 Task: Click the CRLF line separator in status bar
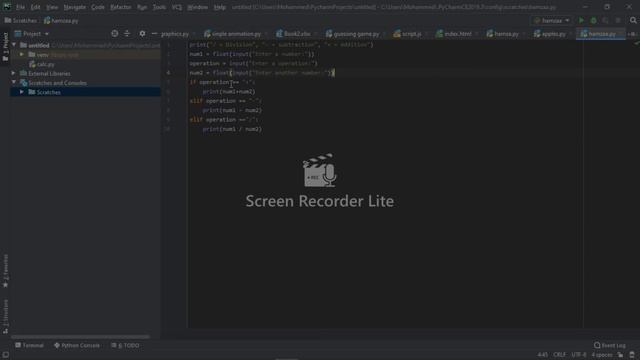coord(559,355)
